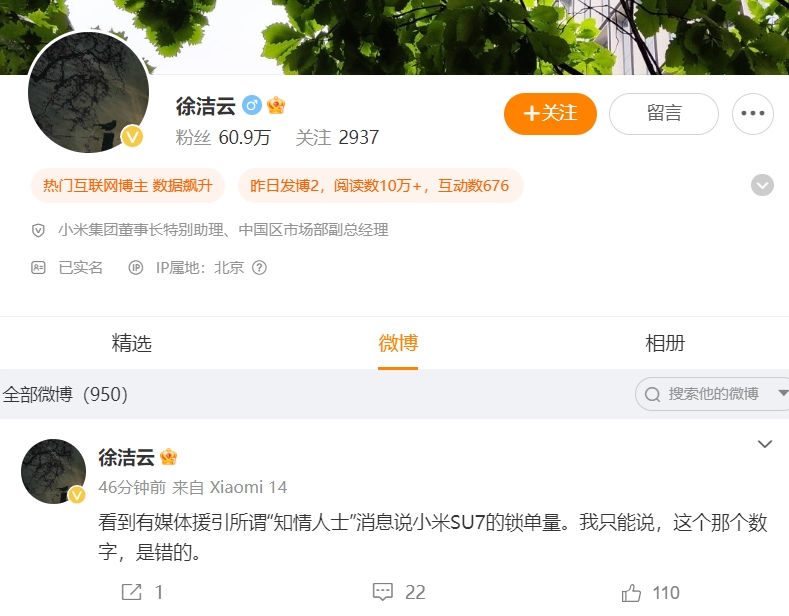The height and width of the screenshot is (616, 789).
Task: Click the question mark next to IP属地
Action: click(x=259, y=268)
